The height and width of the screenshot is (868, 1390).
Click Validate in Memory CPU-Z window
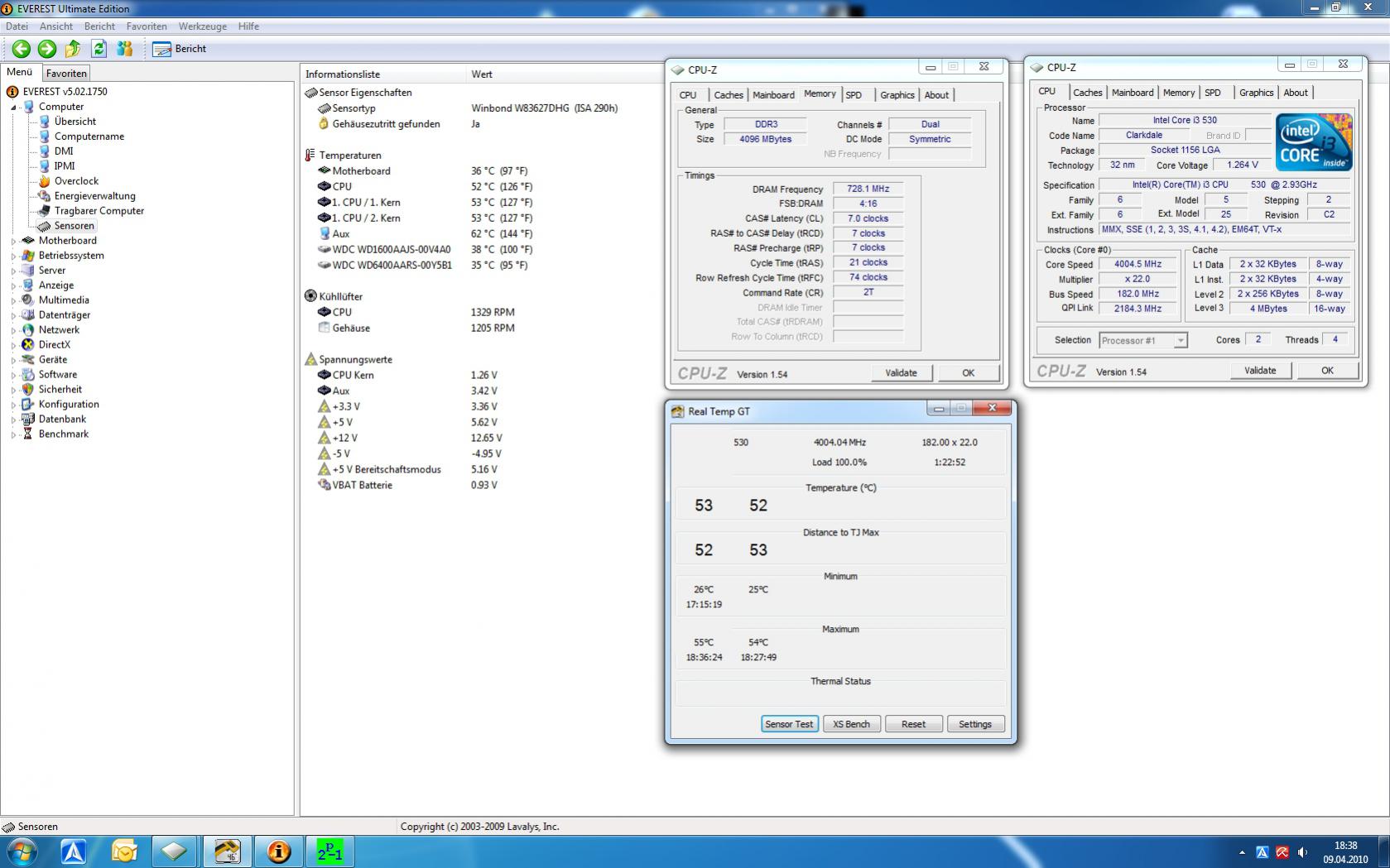point(901,373)
